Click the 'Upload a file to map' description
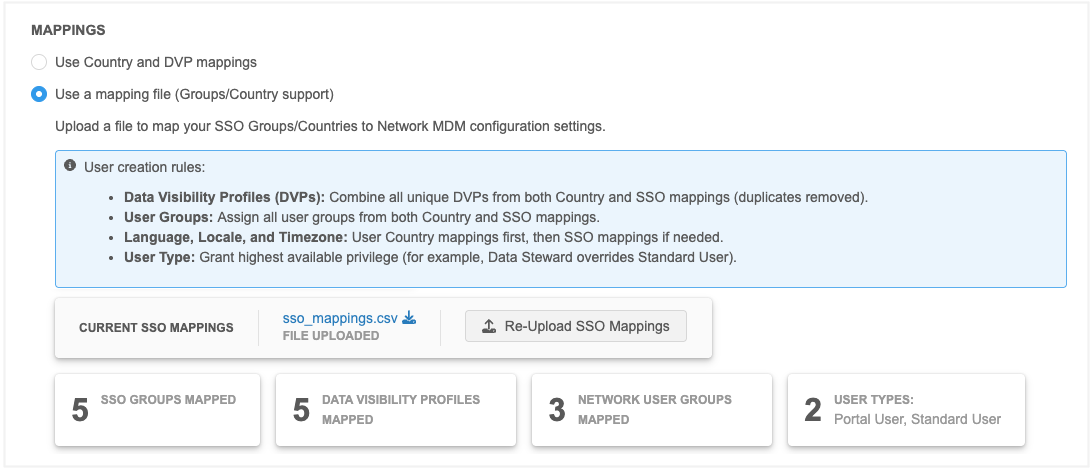This screenshot has height=470, width=1092. [x=330, y=127]
